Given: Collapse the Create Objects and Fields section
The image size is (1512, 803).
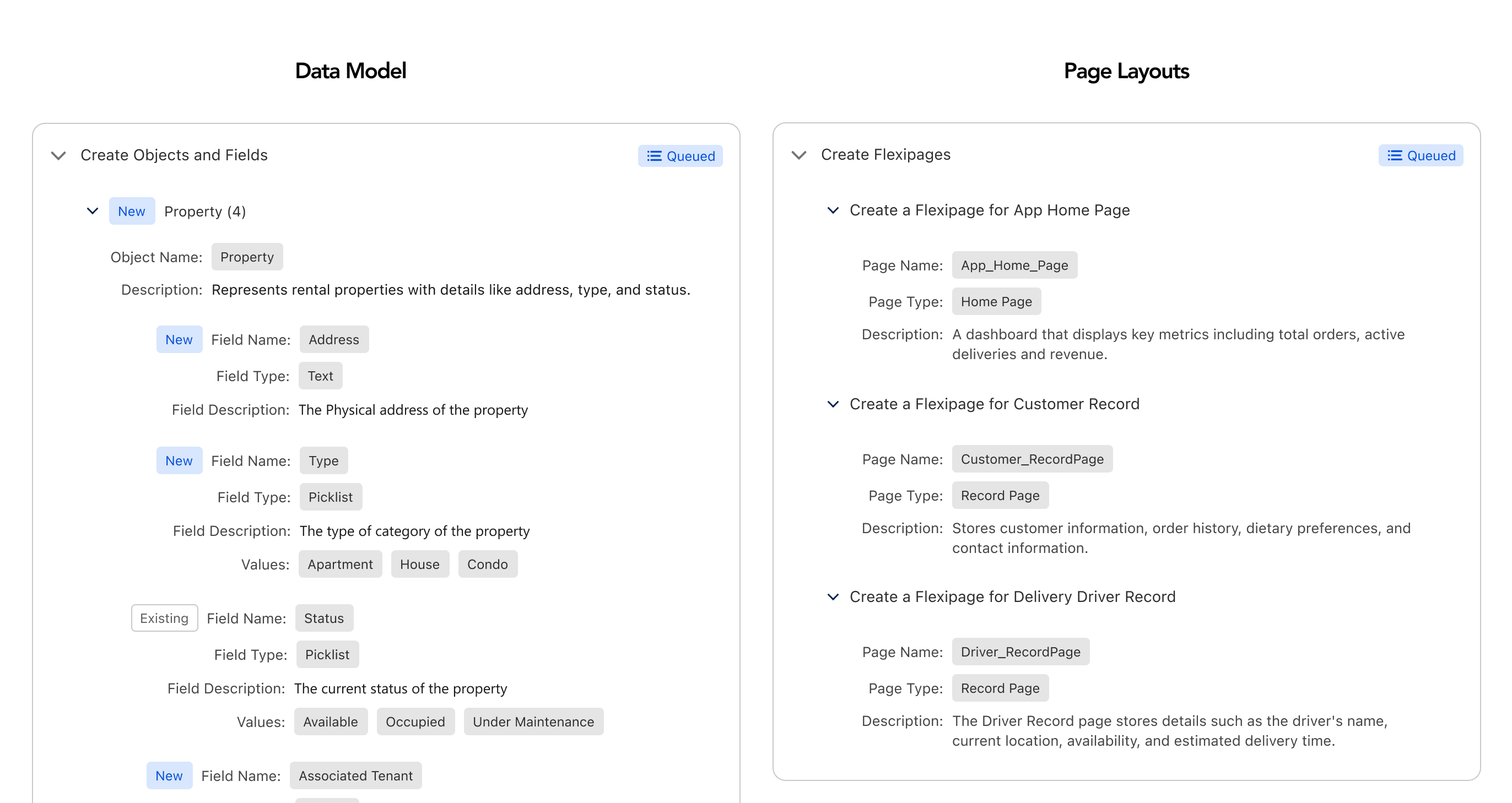Looking at the screenshot, I should 58,155.
